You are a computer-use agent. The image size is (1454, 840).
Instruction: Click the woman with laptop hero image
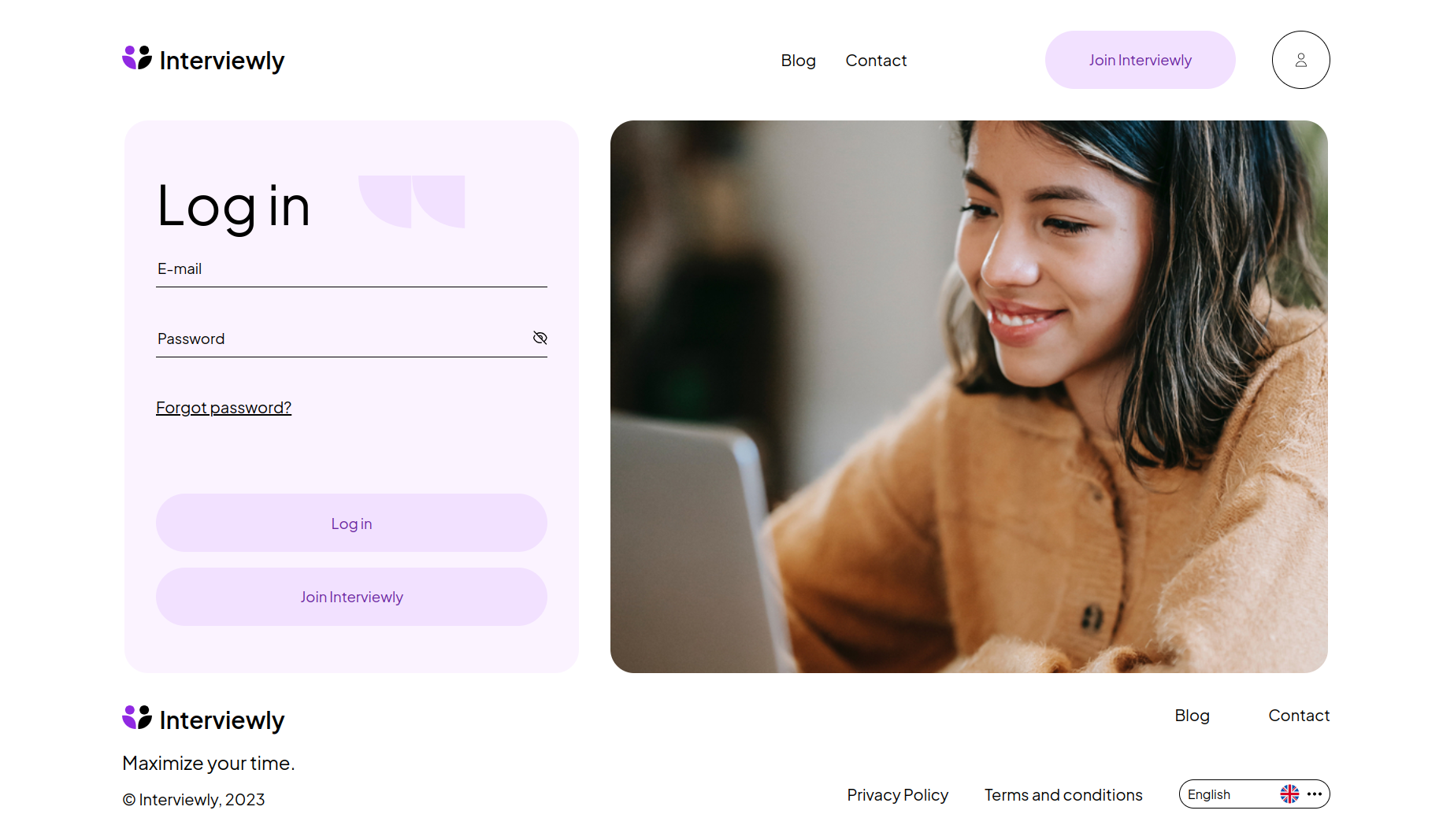(x=969, y=397)
